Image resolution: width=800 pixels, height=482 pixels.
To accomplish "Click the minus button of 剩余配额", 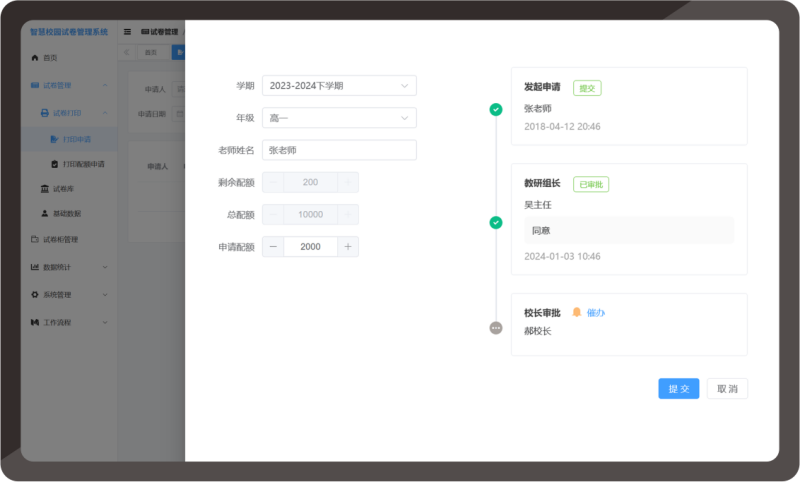I will click(273, 182).
